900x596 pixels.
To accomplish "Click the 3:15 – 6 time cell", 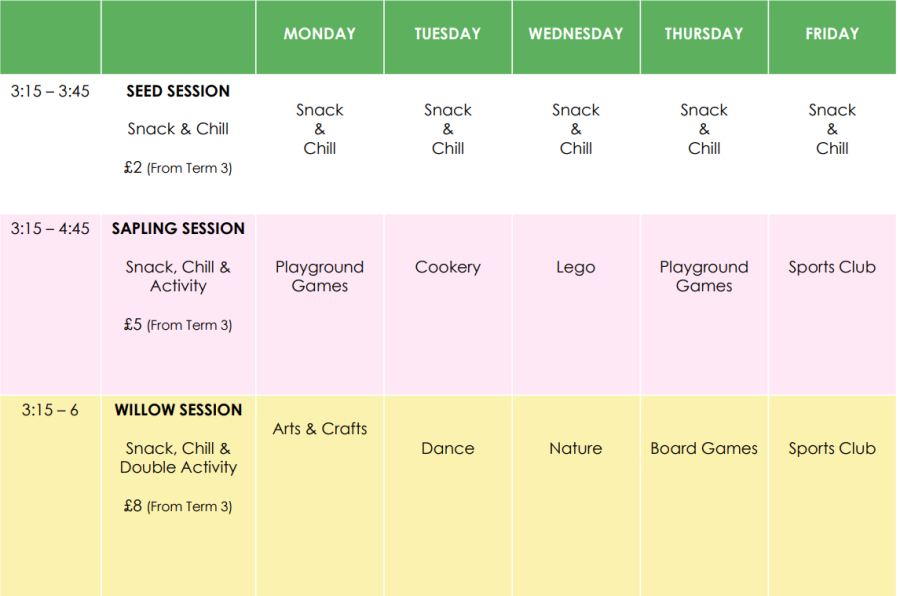I will click(50, 410).
